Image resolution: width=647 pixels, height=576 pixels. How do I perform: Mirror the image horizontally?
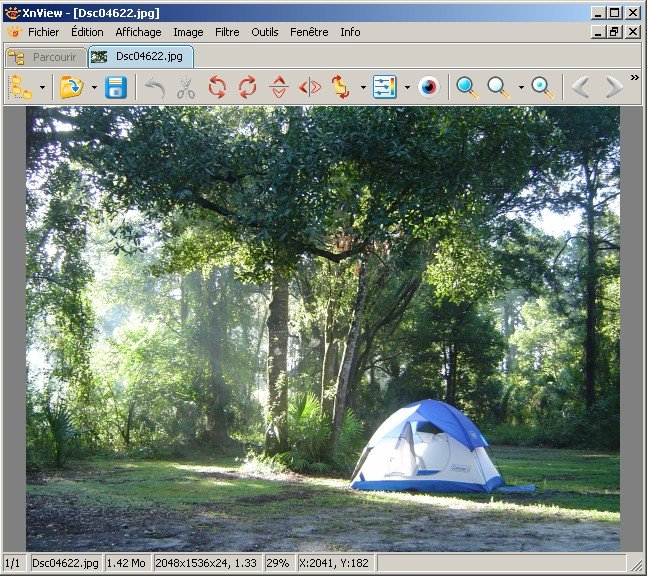click(309, 87)
